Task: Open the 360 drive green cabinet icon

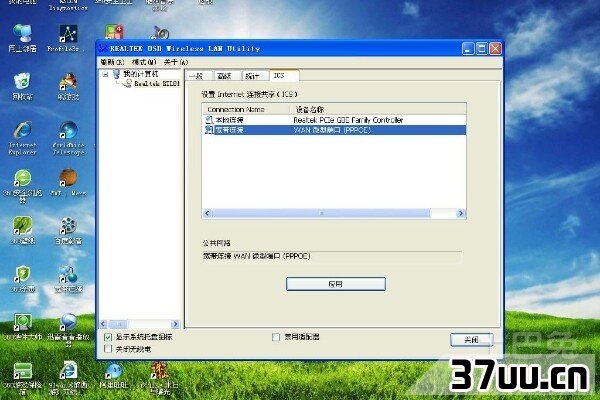Action: point(23,371)
